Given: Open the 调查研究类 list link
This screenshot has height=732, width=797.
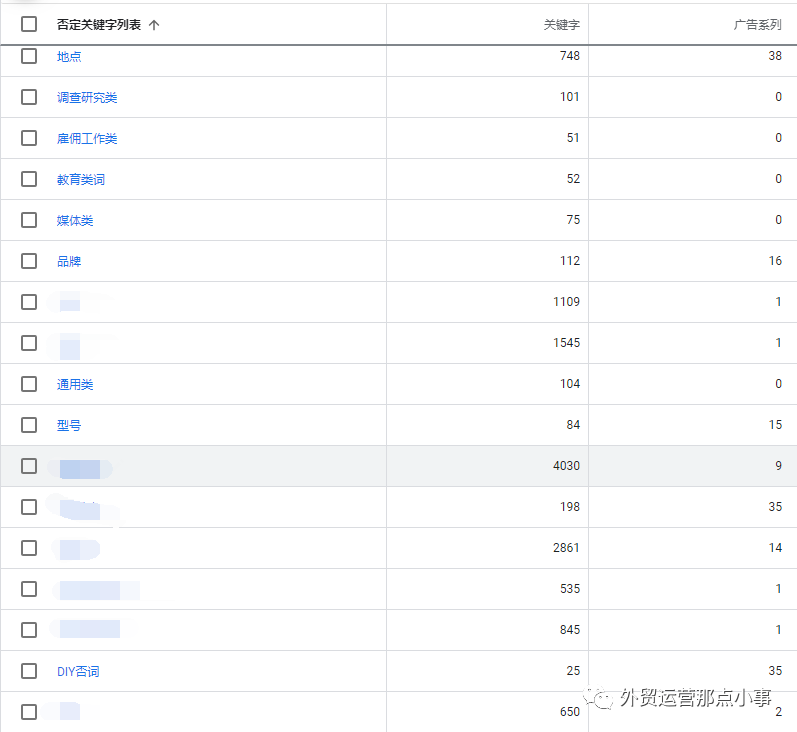Looking at the screenshot, I should 87,98.
